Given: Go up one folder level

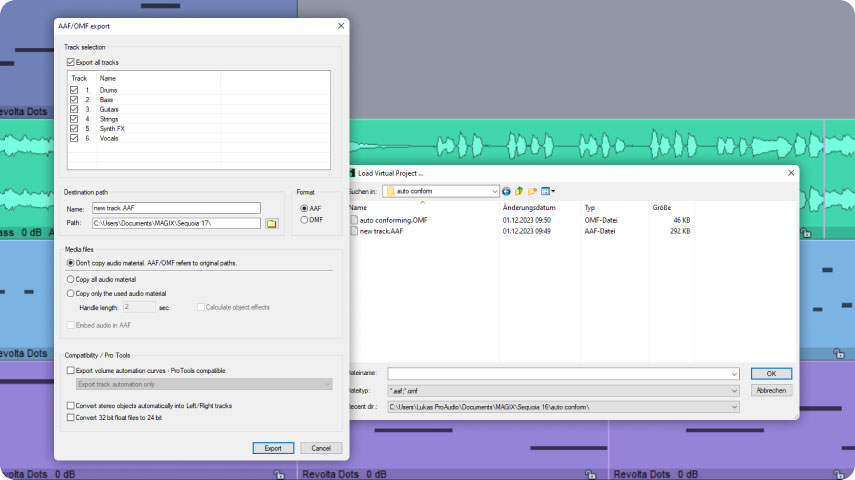Looking at the screenshot, I should coord(519,191).
